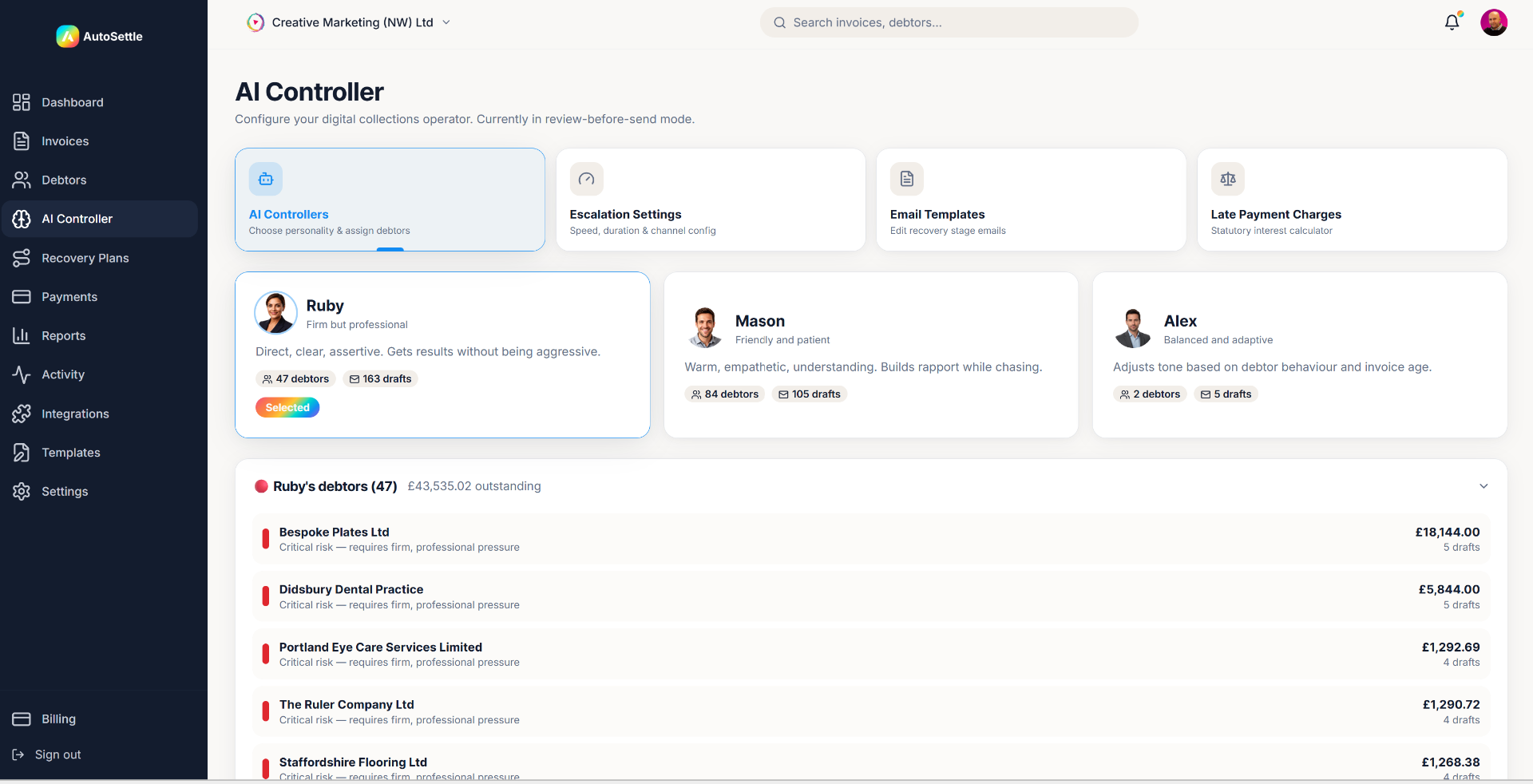Viewport: 1533px width, 784px height.
Task: Open the Creative Marketing (NW) Ltd company dropdown
Action: (349, 22)
